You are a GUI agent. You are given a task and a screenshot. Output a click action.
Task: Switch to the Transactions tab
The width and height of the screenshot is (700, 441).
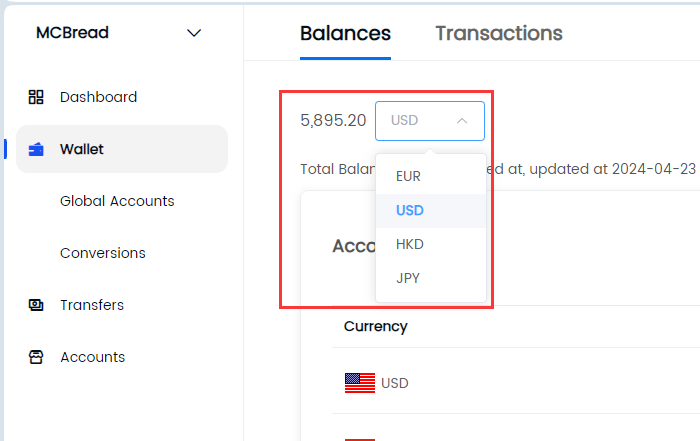tap(499, 33)
